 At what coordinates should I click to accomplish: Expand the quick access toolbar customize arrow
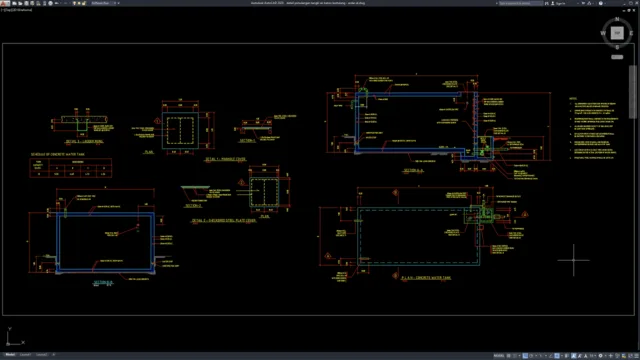[119, 3]
